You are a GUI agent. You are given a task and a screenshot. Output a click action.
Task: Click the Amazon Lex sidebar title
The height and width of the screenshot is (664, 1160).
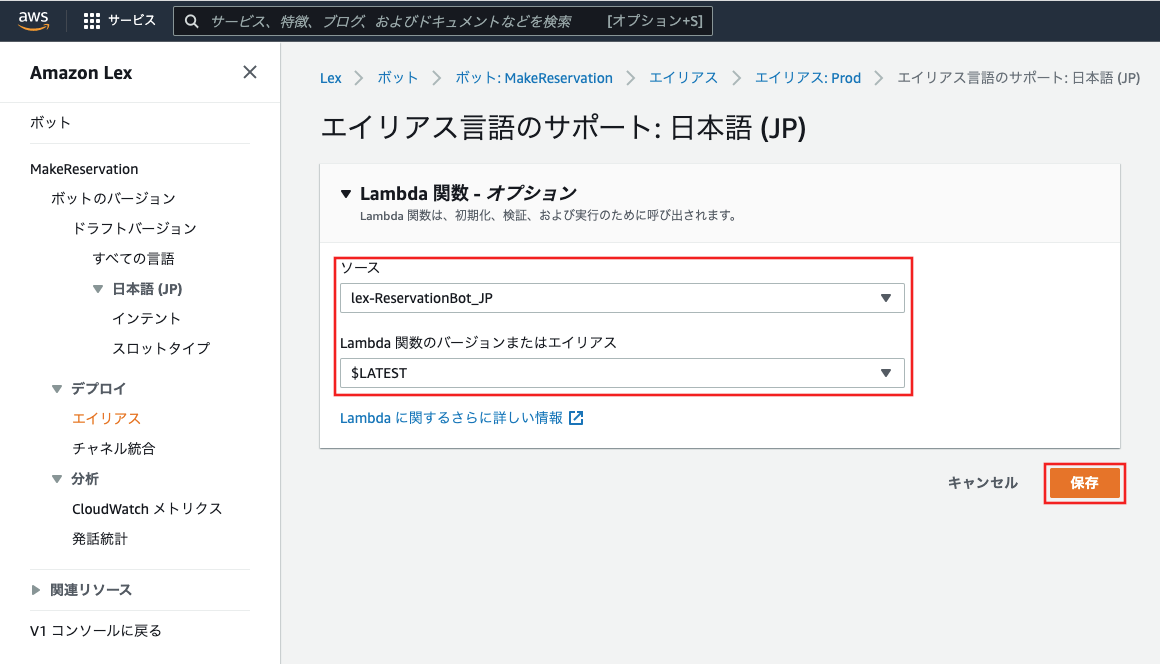tap(81, 72)
